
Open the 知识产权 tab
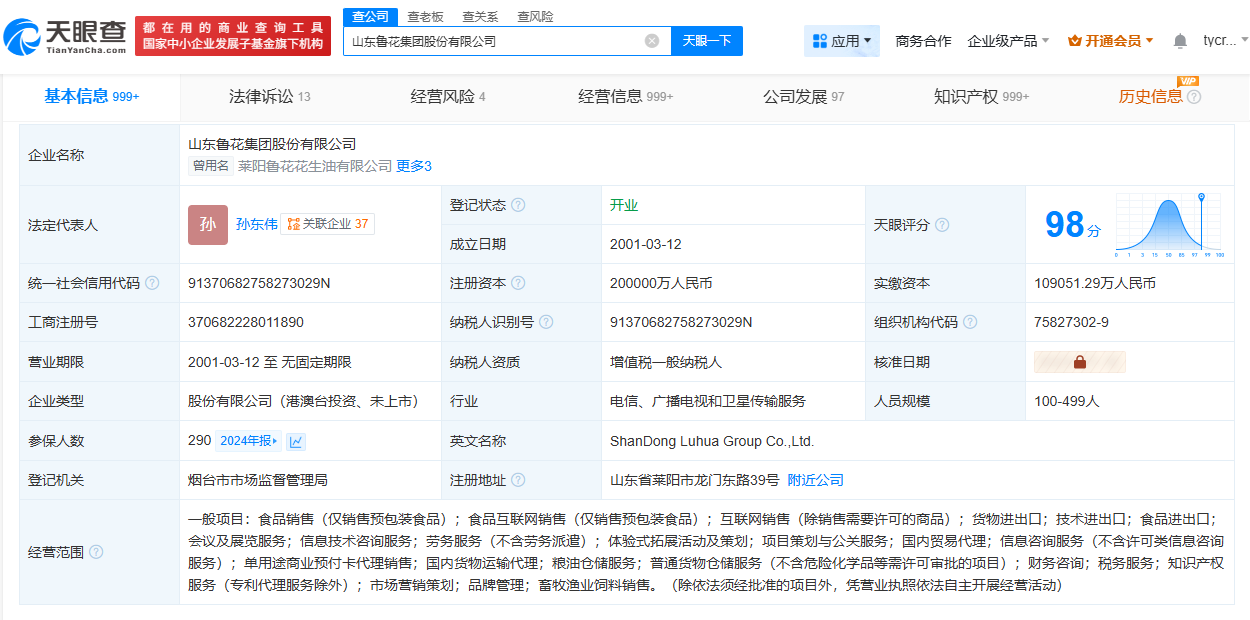coord(982,97)
